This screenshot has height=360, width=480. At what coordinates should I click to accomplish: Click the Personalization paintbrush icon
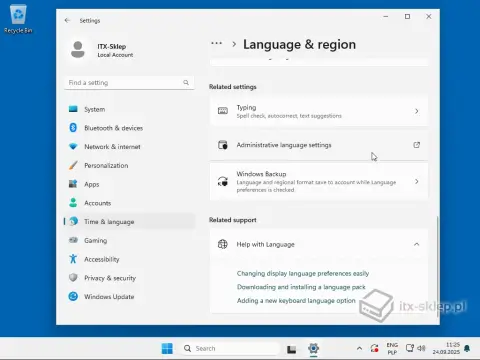[x=73, y=165]
